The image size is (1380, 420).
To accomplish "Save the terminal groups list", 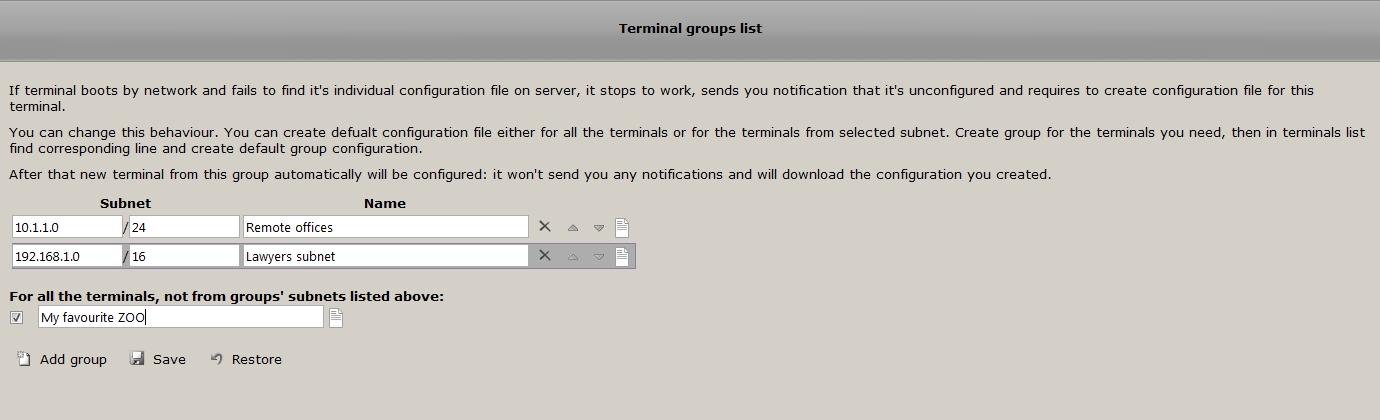I will click(x=158, y=359).
